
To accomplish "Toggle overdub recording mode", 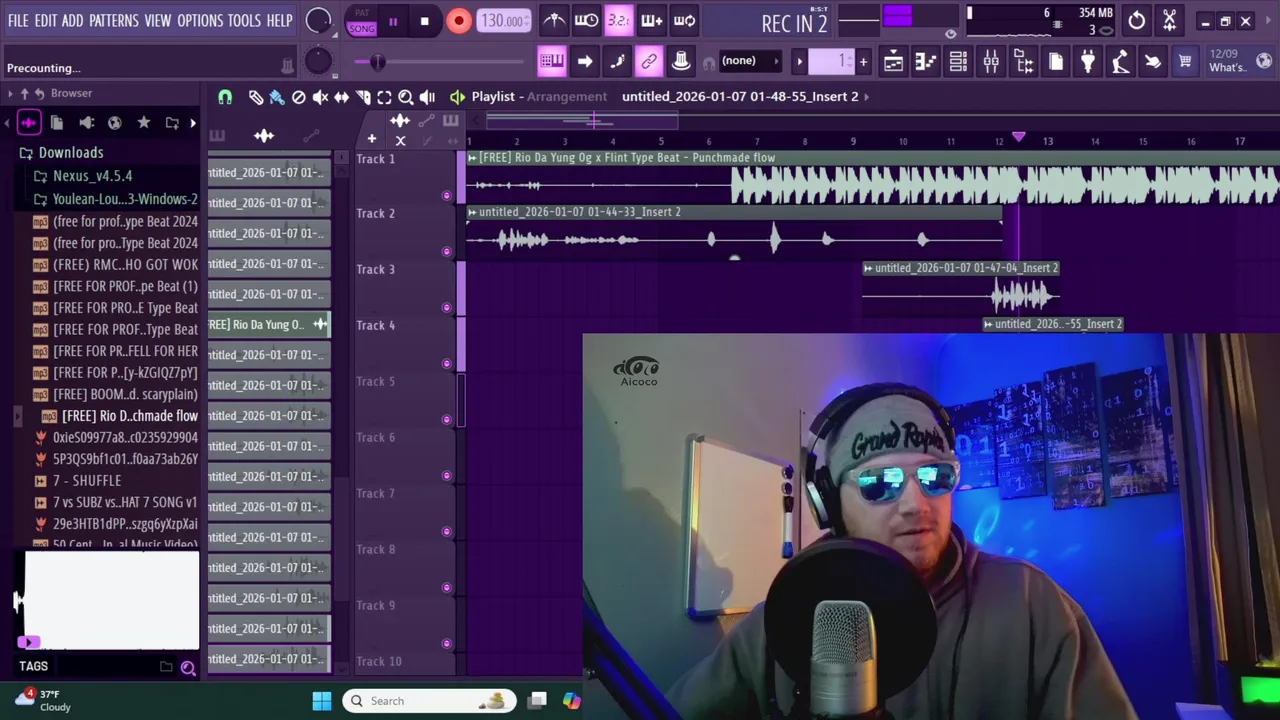I will (x=651, y=20).
